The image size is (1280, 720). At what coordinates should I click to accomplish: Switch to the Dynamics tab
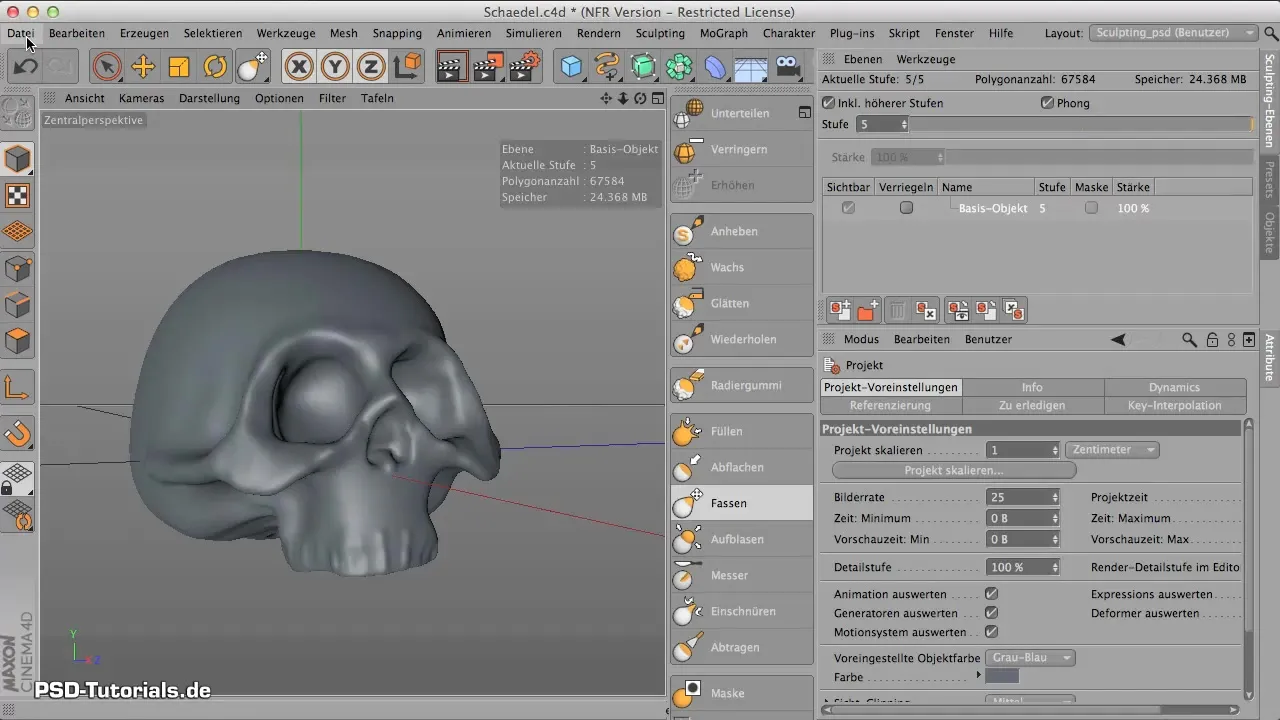pos(1175,387)
